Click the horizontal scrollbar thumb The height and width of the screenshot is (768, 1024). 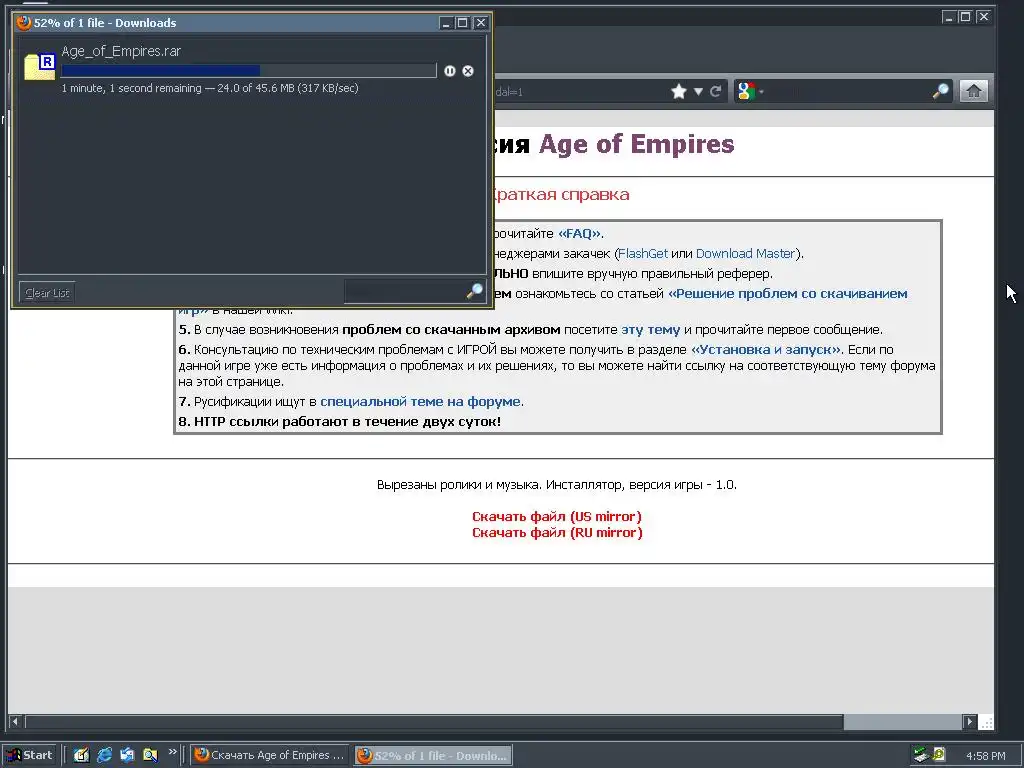[x=434, y=722]
